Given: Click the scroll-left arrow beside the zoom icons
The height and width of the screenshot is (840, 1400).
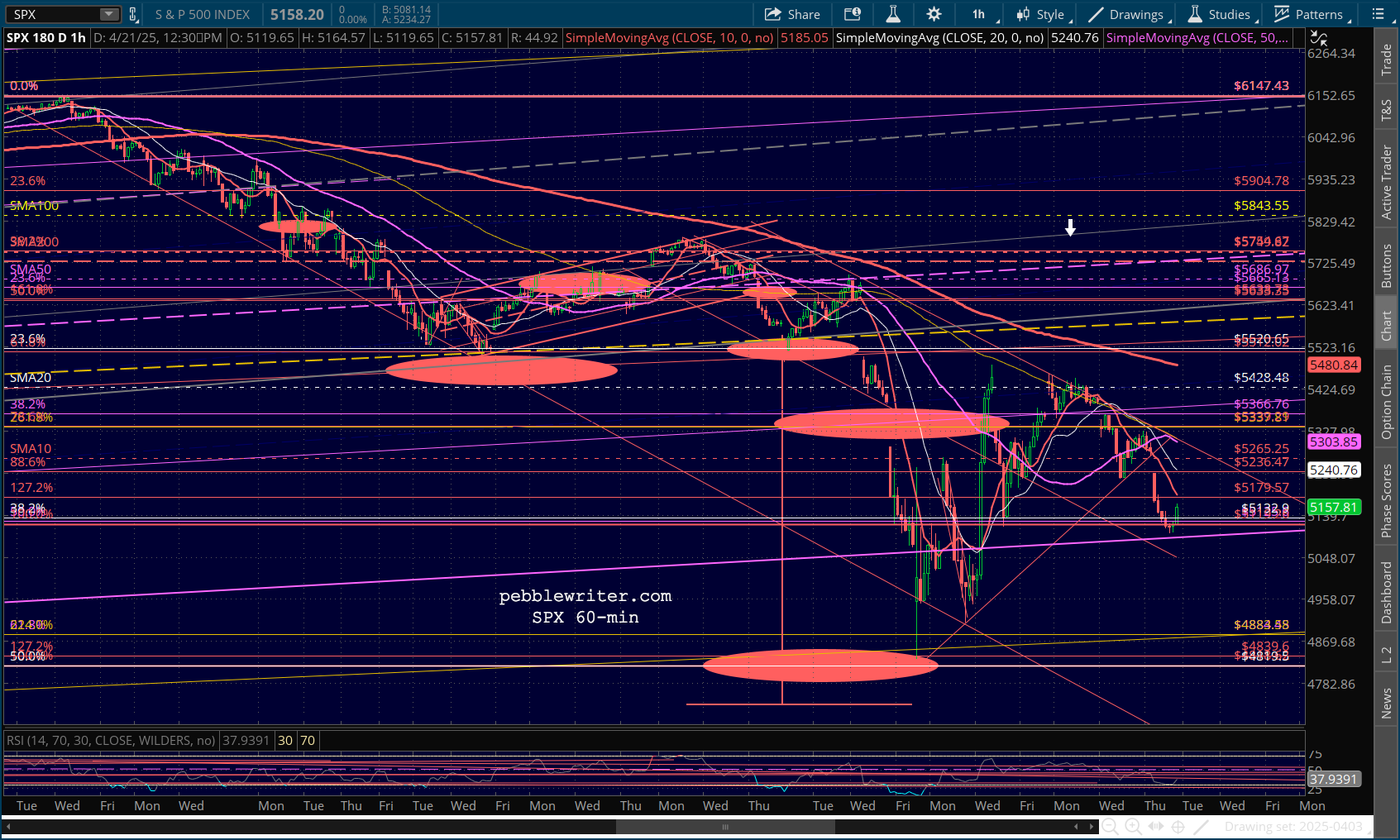Looking at the screenshot, I should (1076, 827).
